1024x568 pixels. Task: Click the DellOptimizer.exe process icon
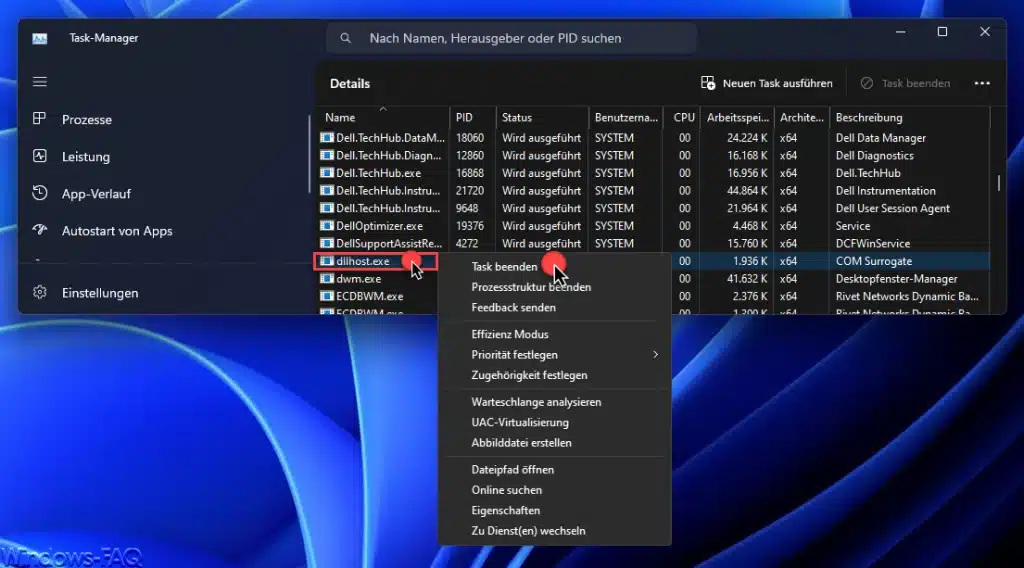327,226
